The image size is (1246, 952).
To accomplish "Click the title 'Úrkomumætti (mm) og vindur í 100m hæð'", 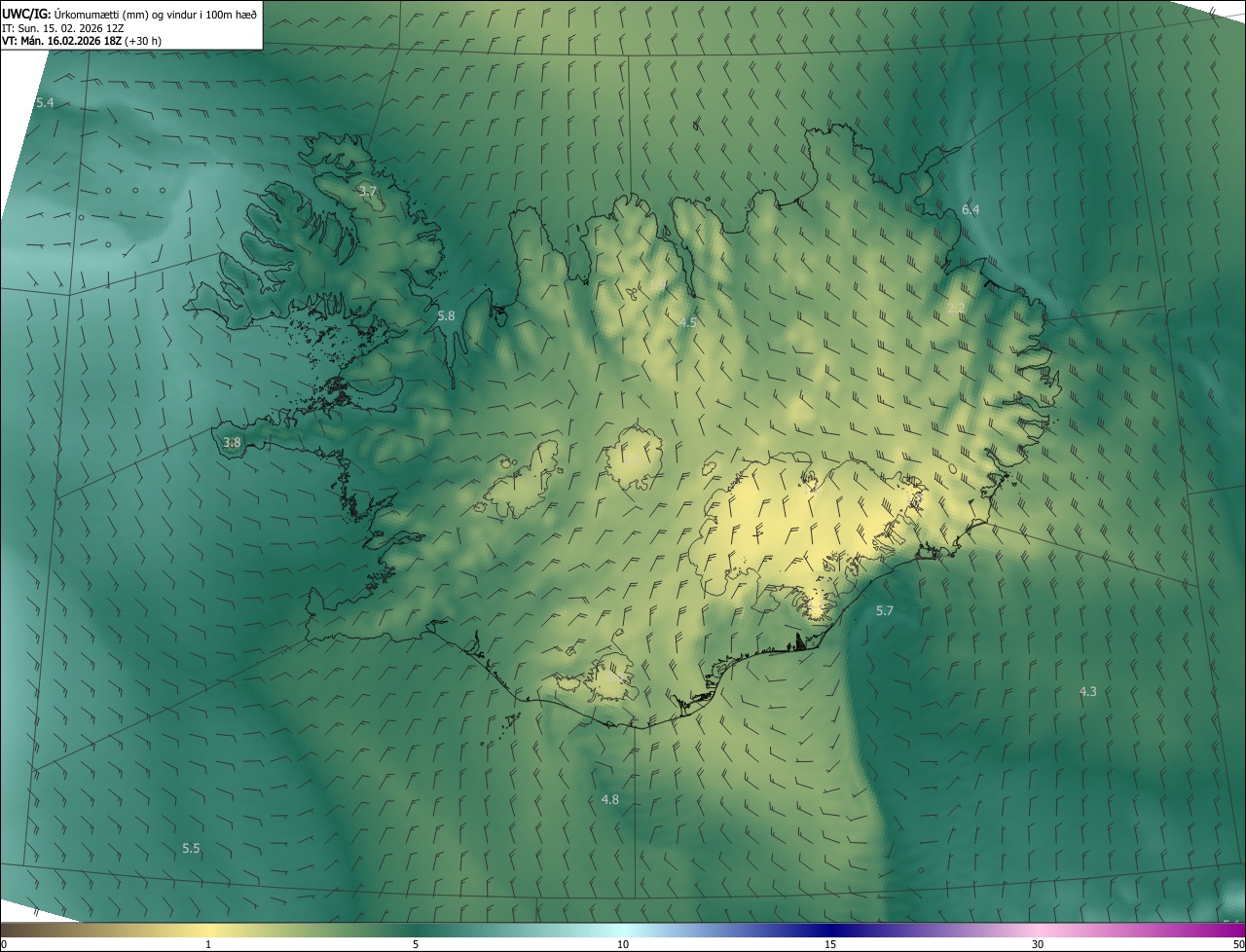I will [155, 13].
